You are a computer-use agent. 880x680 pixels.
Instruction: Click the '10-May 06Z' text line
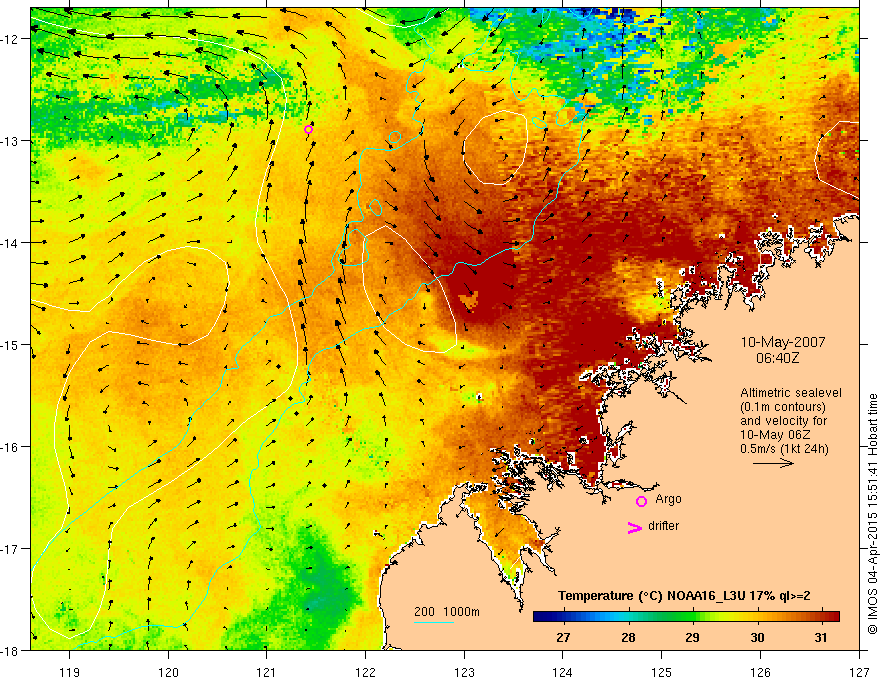(776, 435)
